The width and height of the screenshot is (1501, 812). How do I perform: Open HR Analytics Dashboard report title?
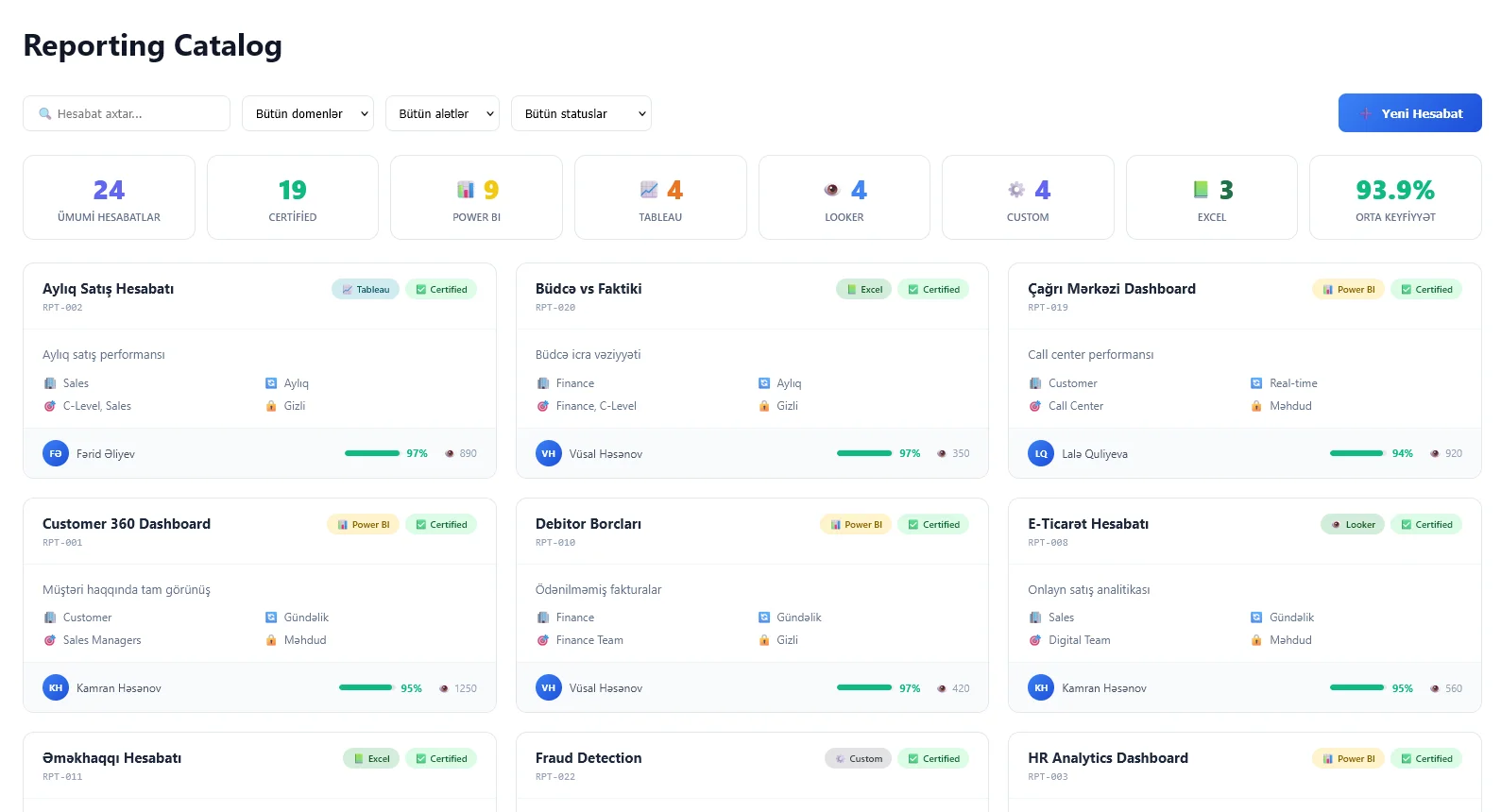click(x=1108, y=758)
